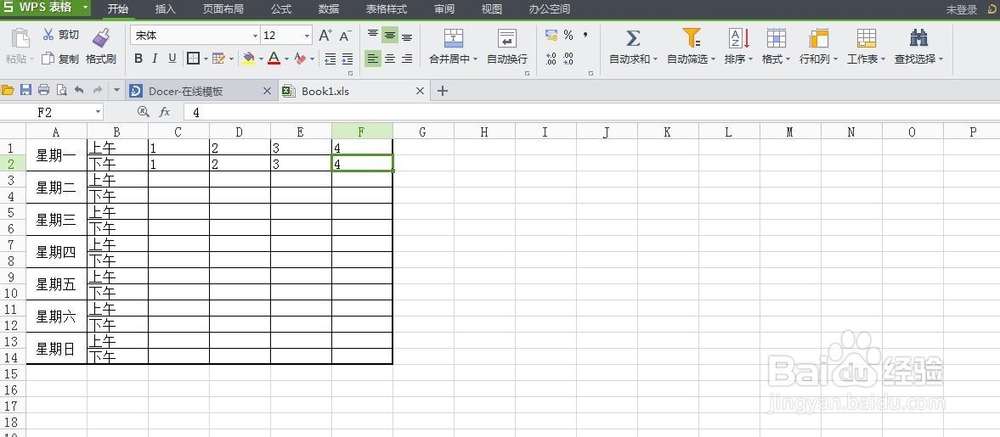
Task: Click the Print icon in quick toolbar
Action: [43, 91]
